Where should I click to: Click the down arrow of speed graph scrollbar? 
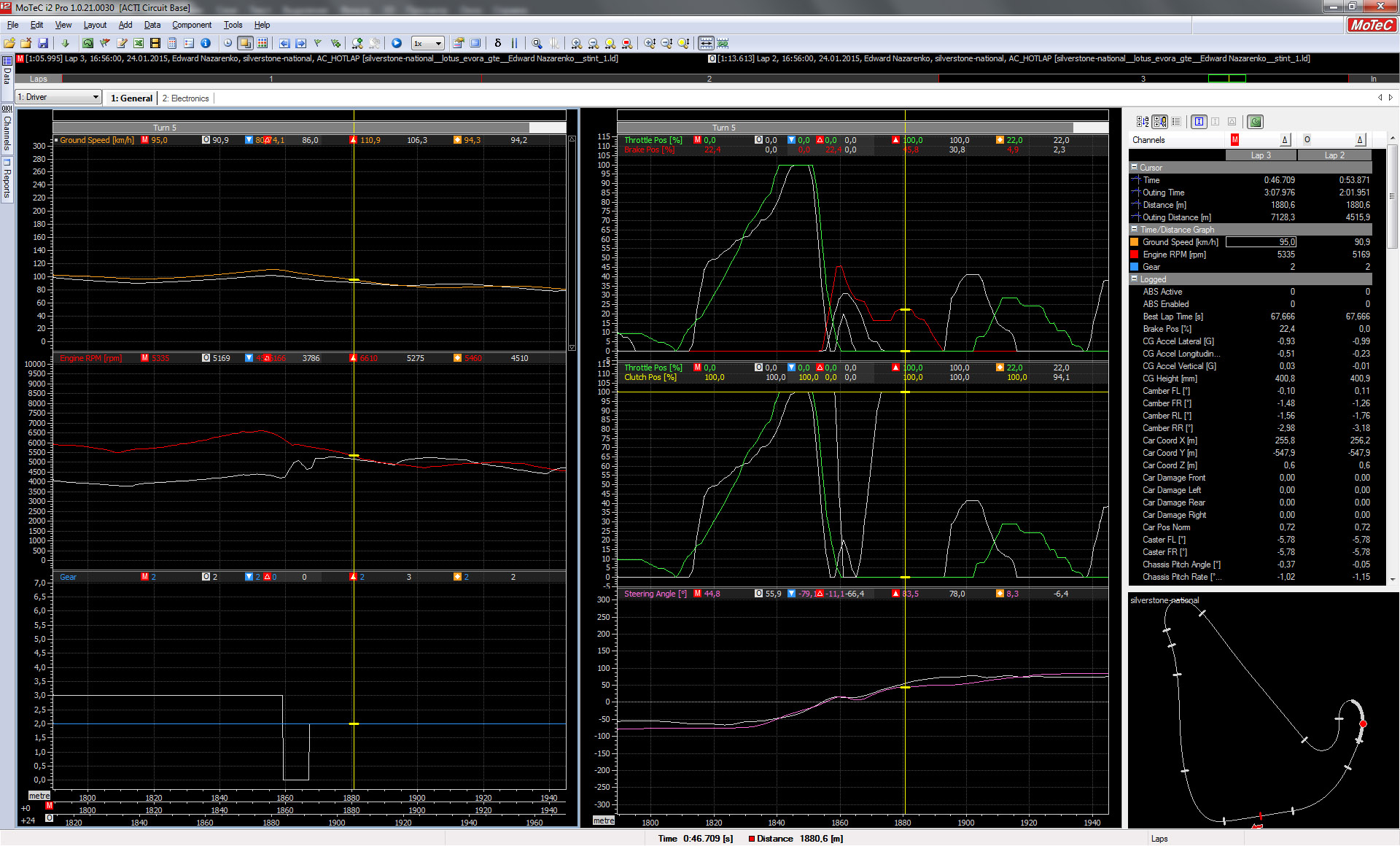click(572, 347)
